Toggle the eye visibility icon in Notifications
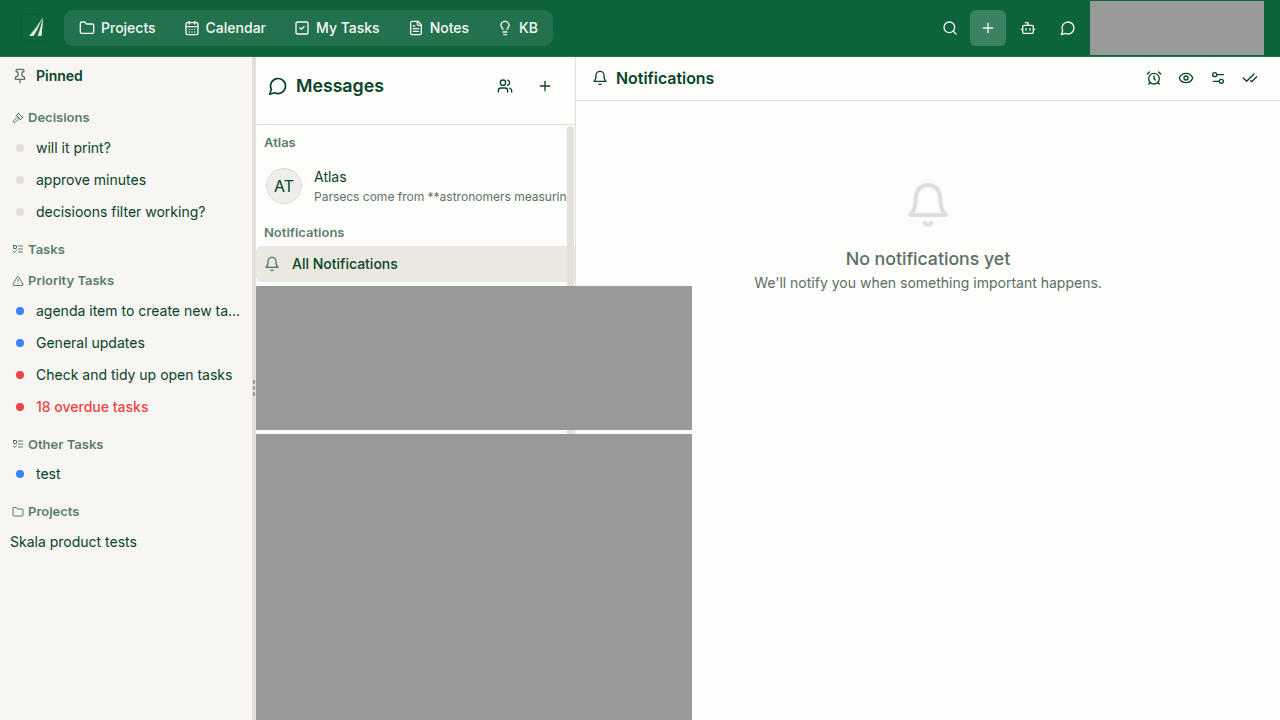 (x=1186, y=78)
